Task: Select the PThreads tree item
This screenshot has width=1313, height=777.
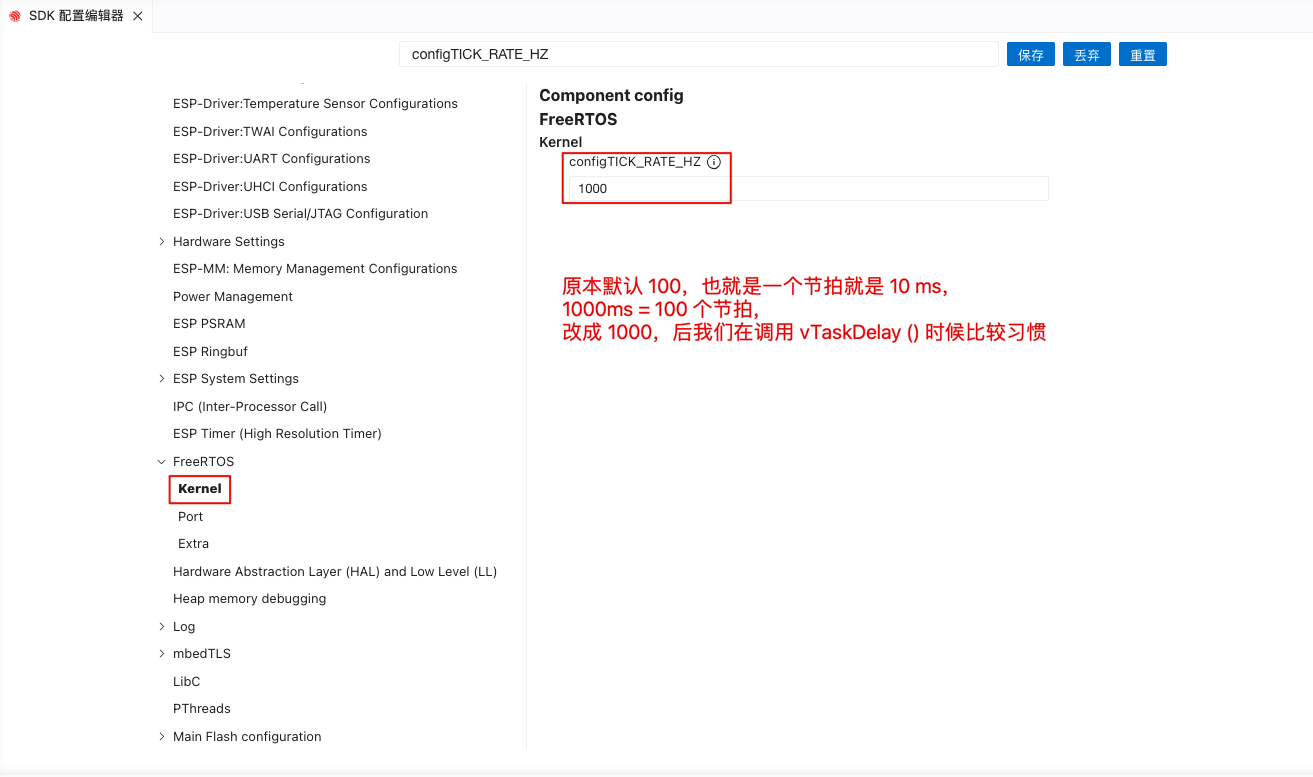Action: coord(202,709)
